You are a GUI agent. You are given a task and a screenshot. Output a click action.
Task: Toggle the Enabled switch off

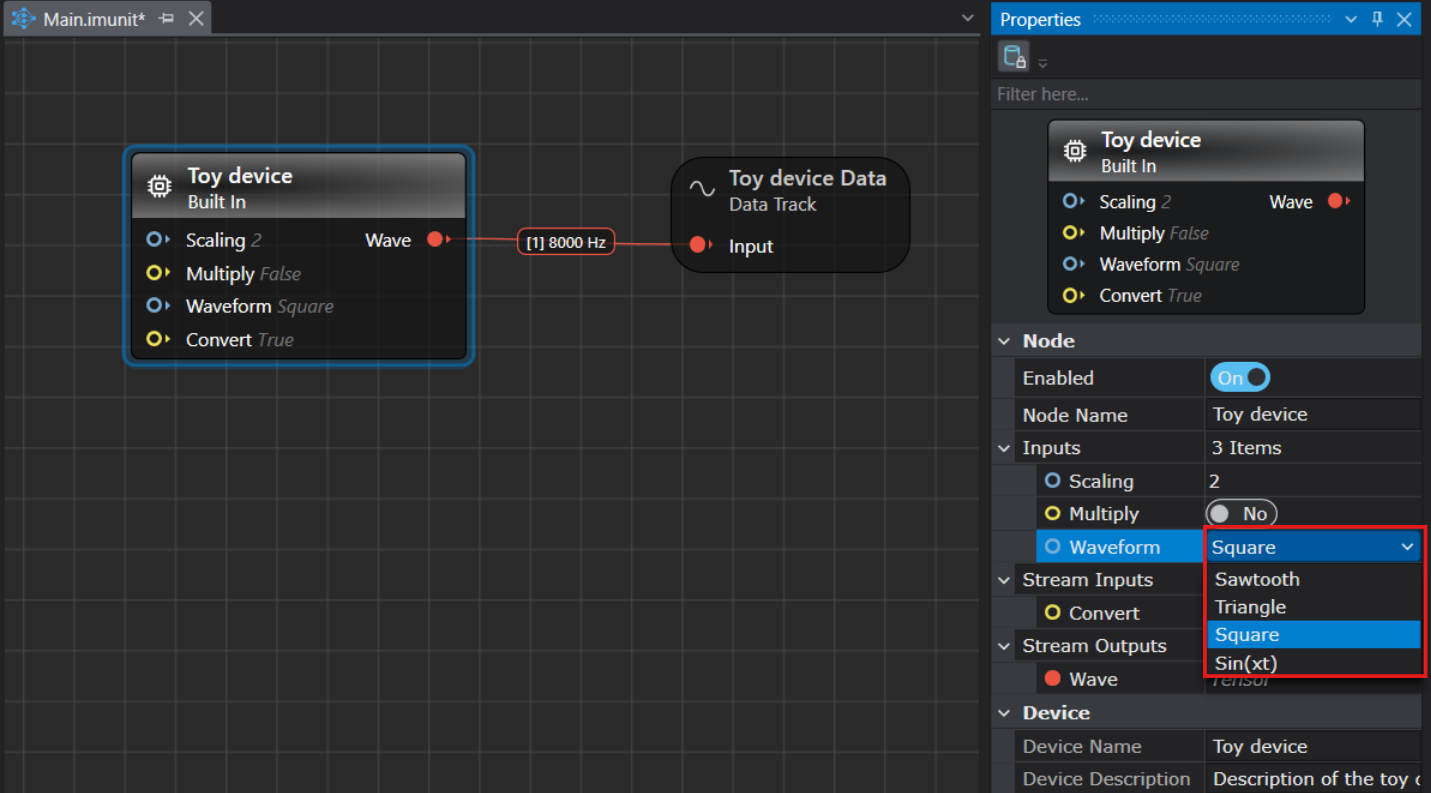click(1240, 378)
